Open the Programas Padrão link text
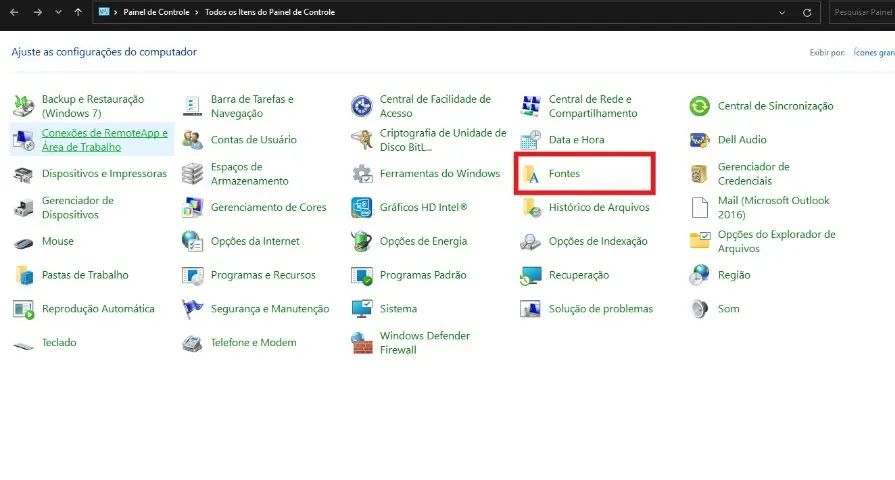895x480 pixels. (x=423, y=275)
